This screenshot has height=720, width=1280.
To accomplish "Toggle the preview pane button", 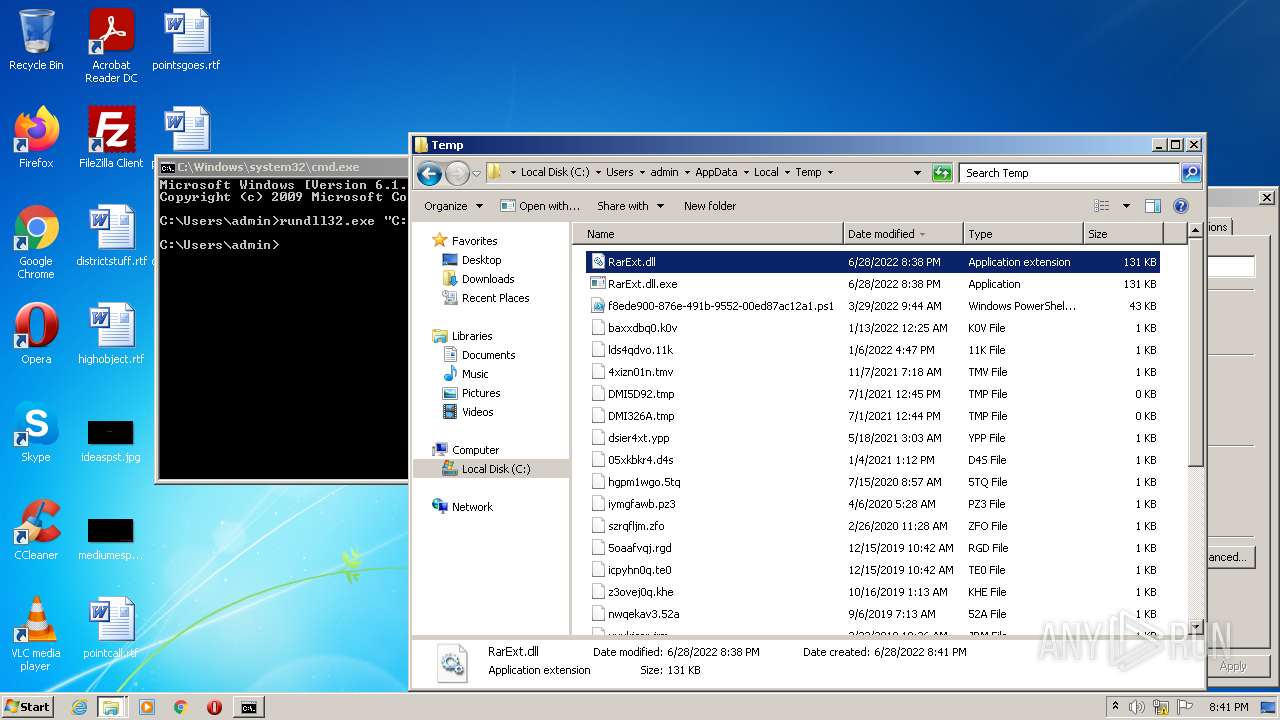I will point(1152,206).
